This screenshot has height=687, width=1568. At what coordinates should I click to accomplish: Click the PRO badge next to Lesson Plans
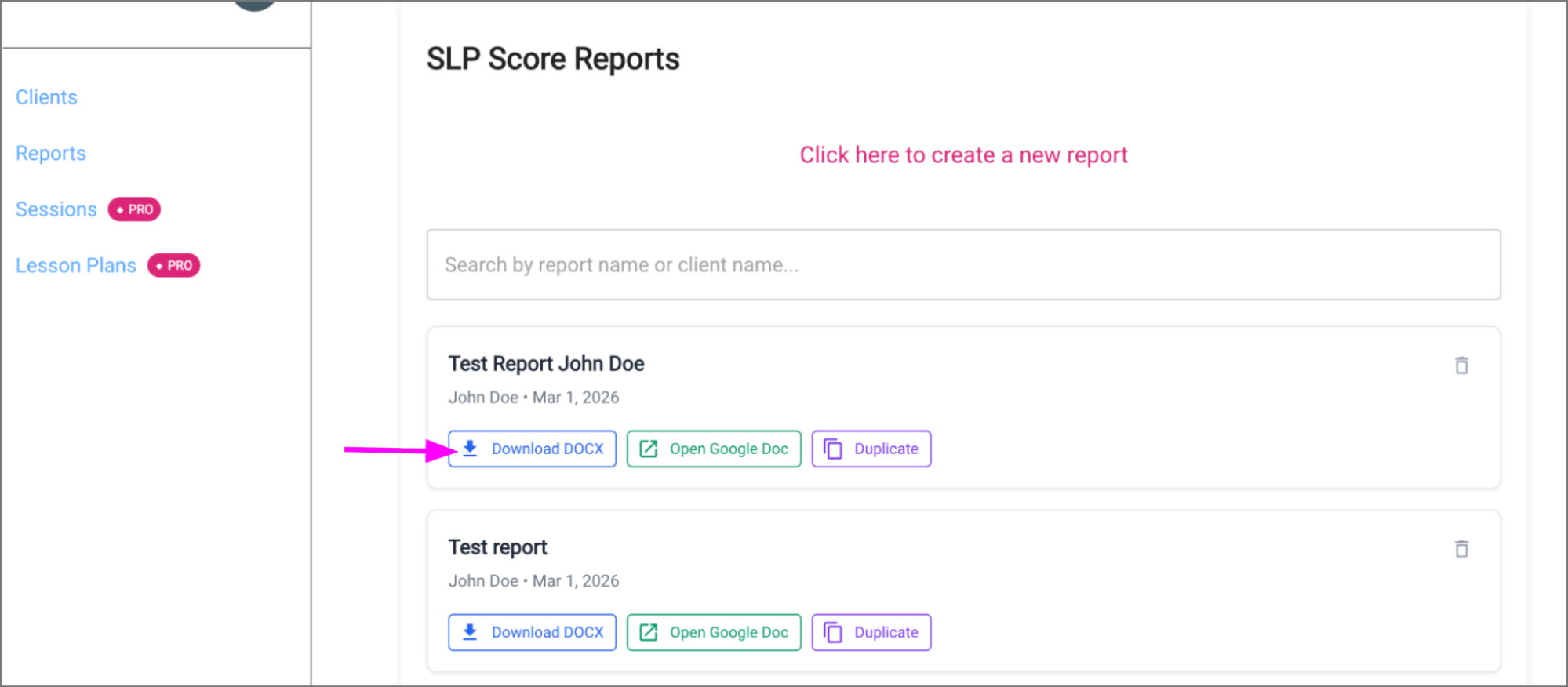(173, 265)
